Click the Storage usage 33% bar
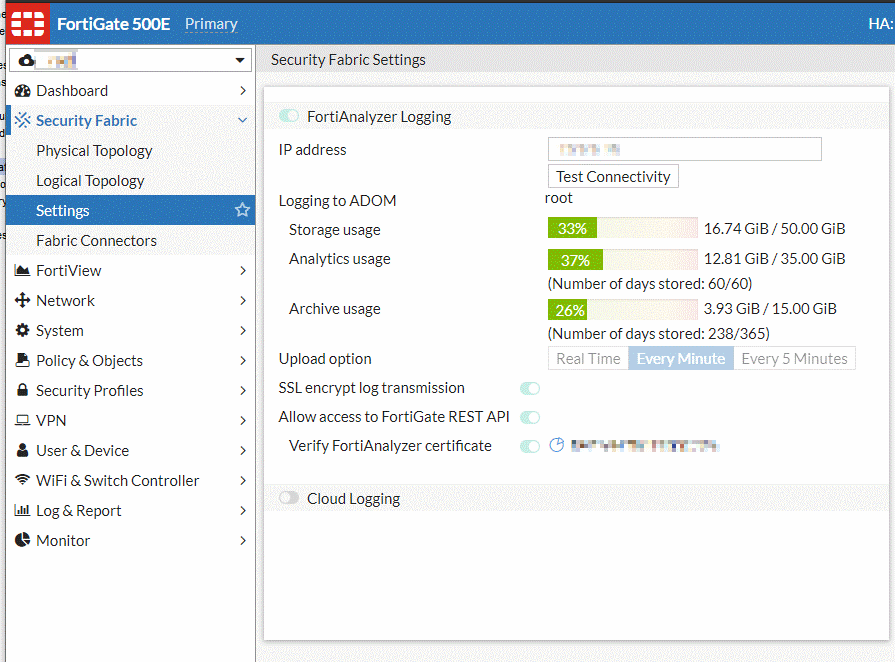This screenshot has width=895, height=662. click(x=622, y=228)
